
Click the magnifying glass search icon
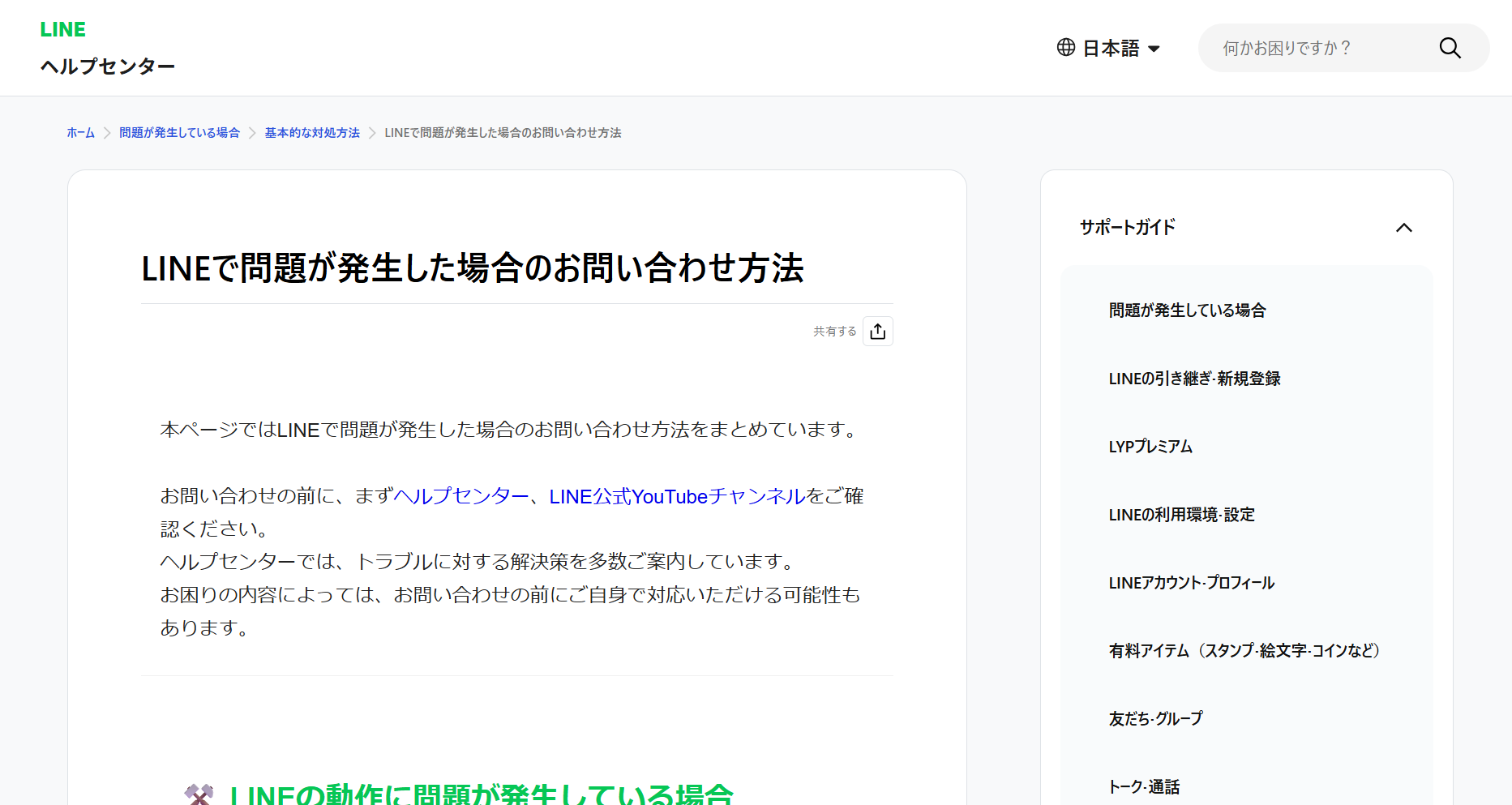tap(1450, 49)
